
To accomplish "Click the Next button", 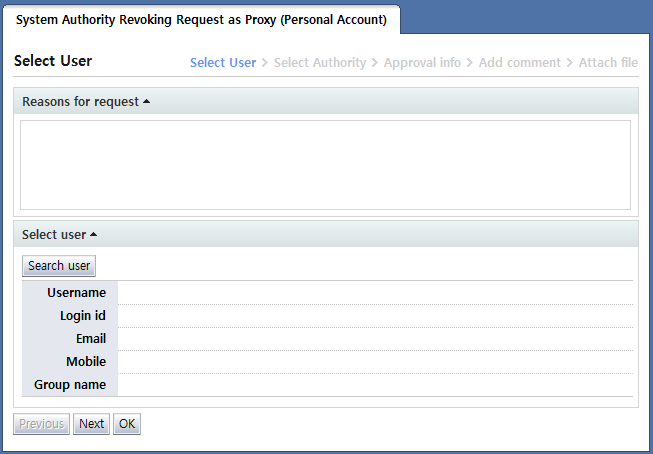I will coord(91,424).
